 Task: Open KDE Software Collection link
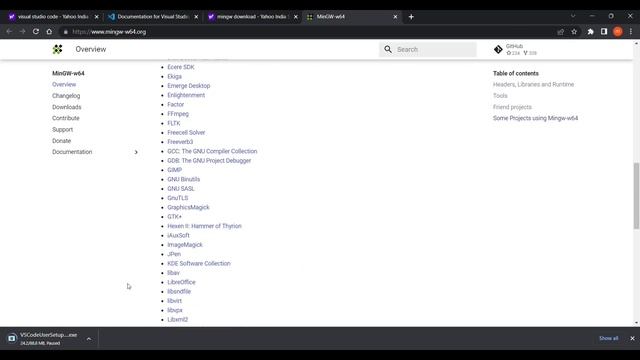tap(199, 264)
